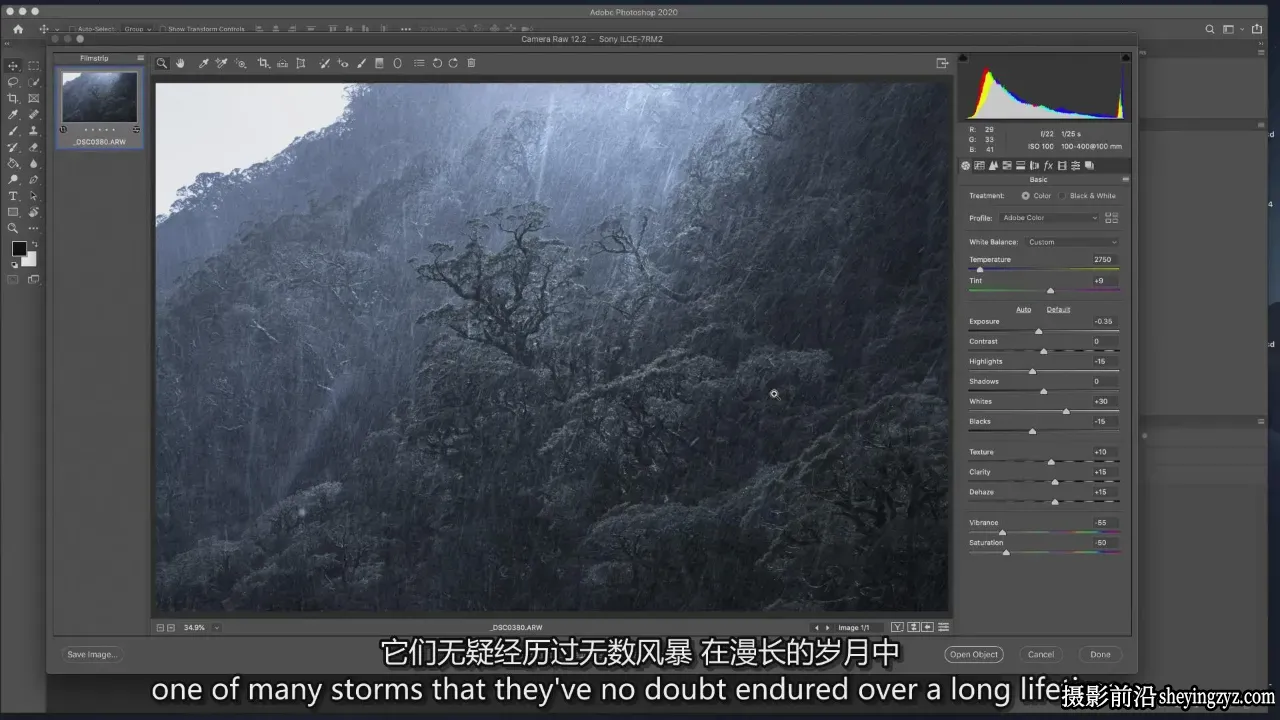Toggle highlight clipping warning on histogram
1280x720 pixels.
[x=1127, y=58]
